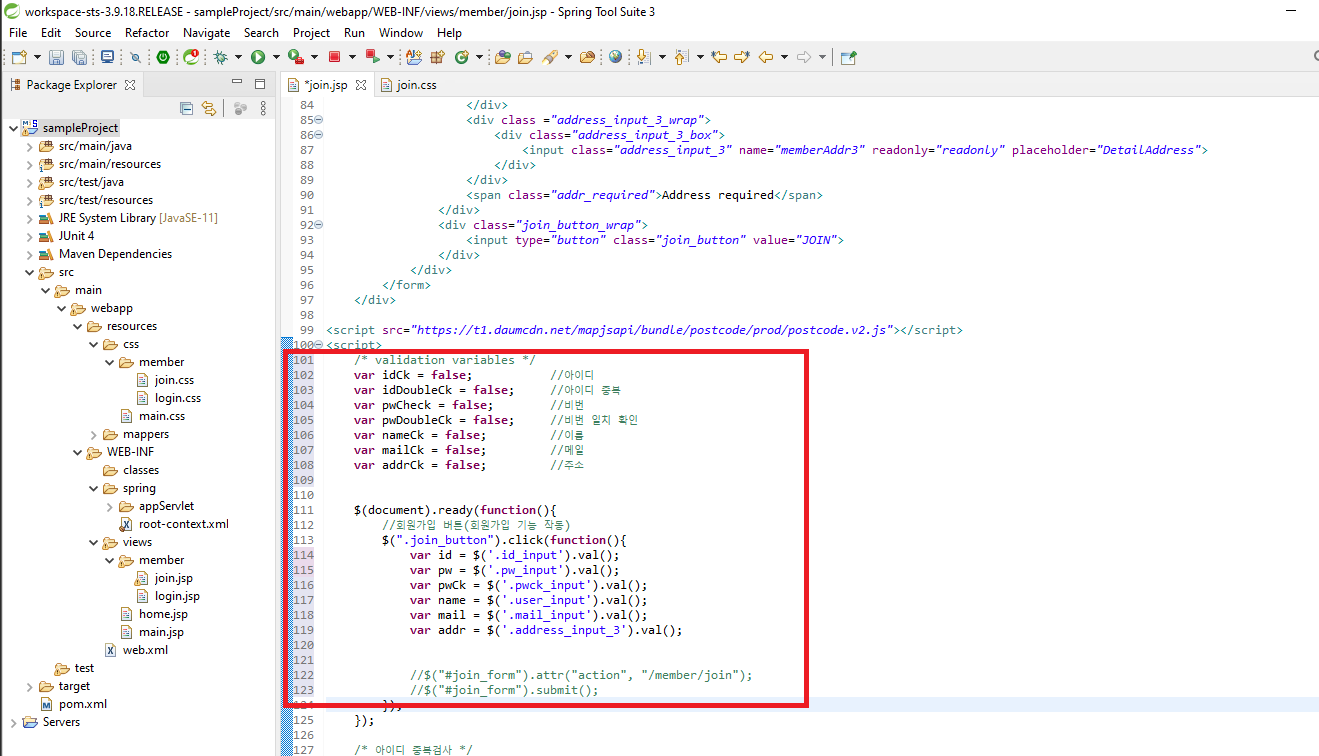Toggle Link with Editor in Package Explorer
This screenshot has height=756, width=1319.
click(208, 108)
